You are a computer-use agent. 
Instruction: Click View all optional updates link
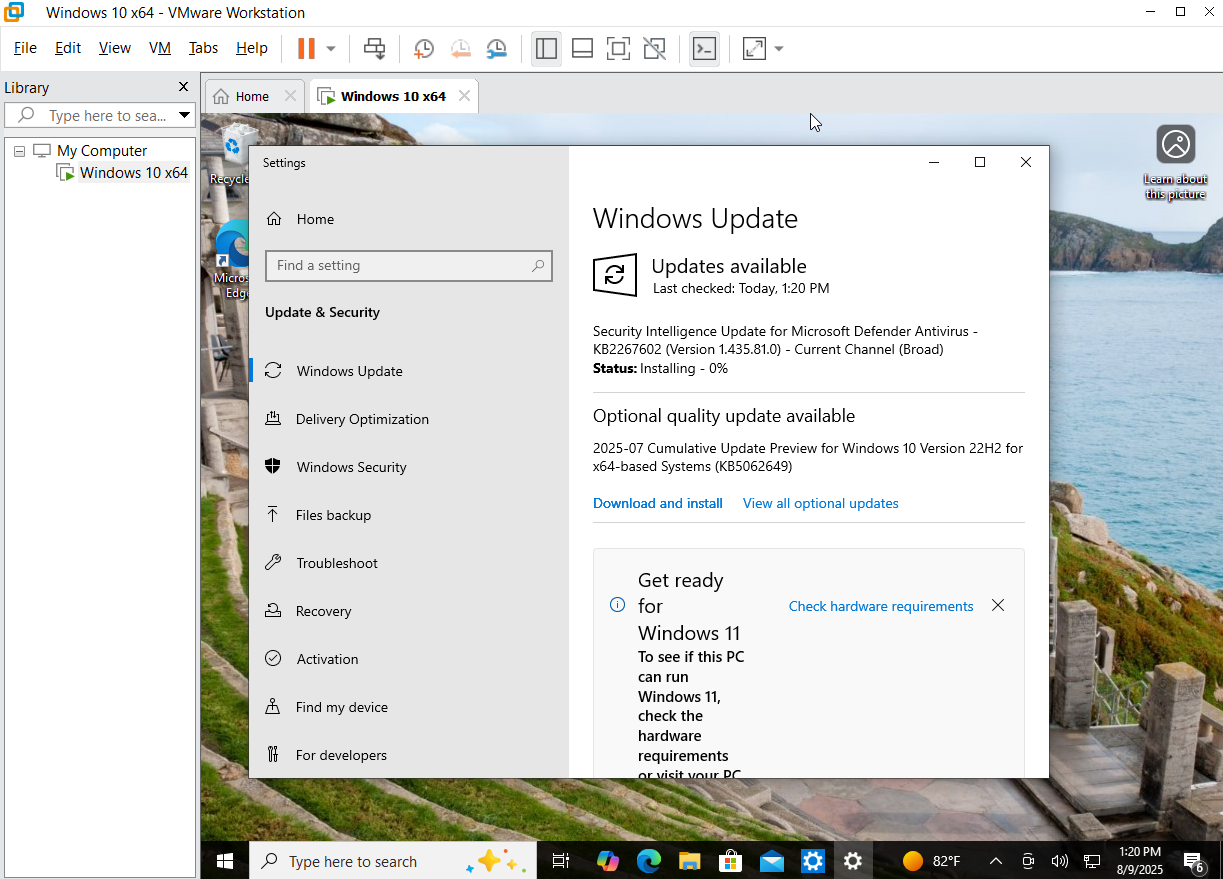[821, 503]
